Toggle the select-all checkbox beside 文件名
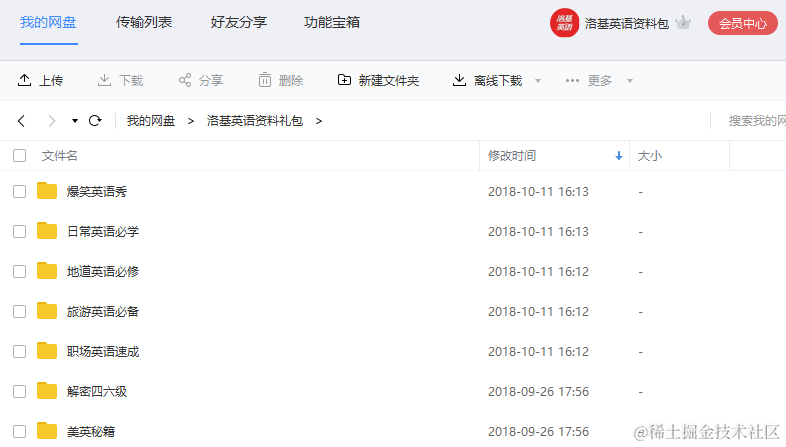The height and width of the screenshot is (447, 786). (20, 156)
